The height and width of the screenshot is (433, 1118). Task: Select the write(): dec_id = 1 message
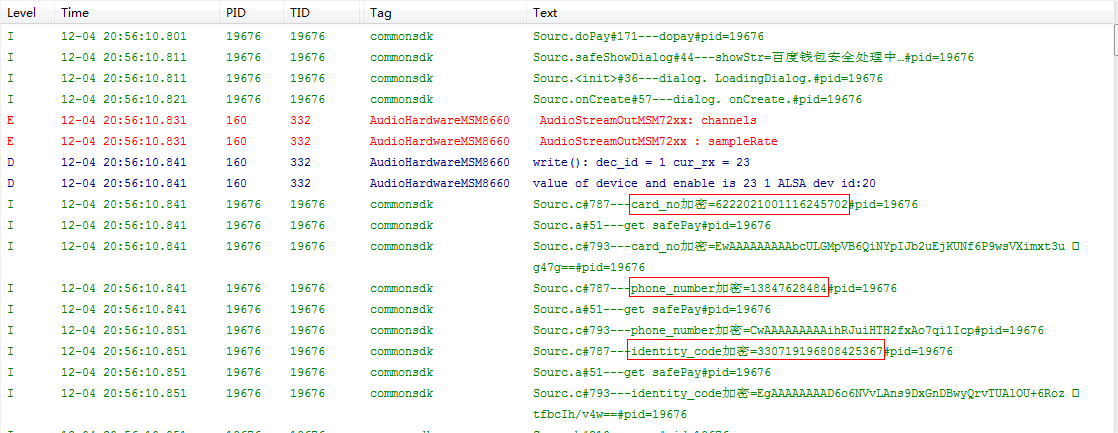641,162
